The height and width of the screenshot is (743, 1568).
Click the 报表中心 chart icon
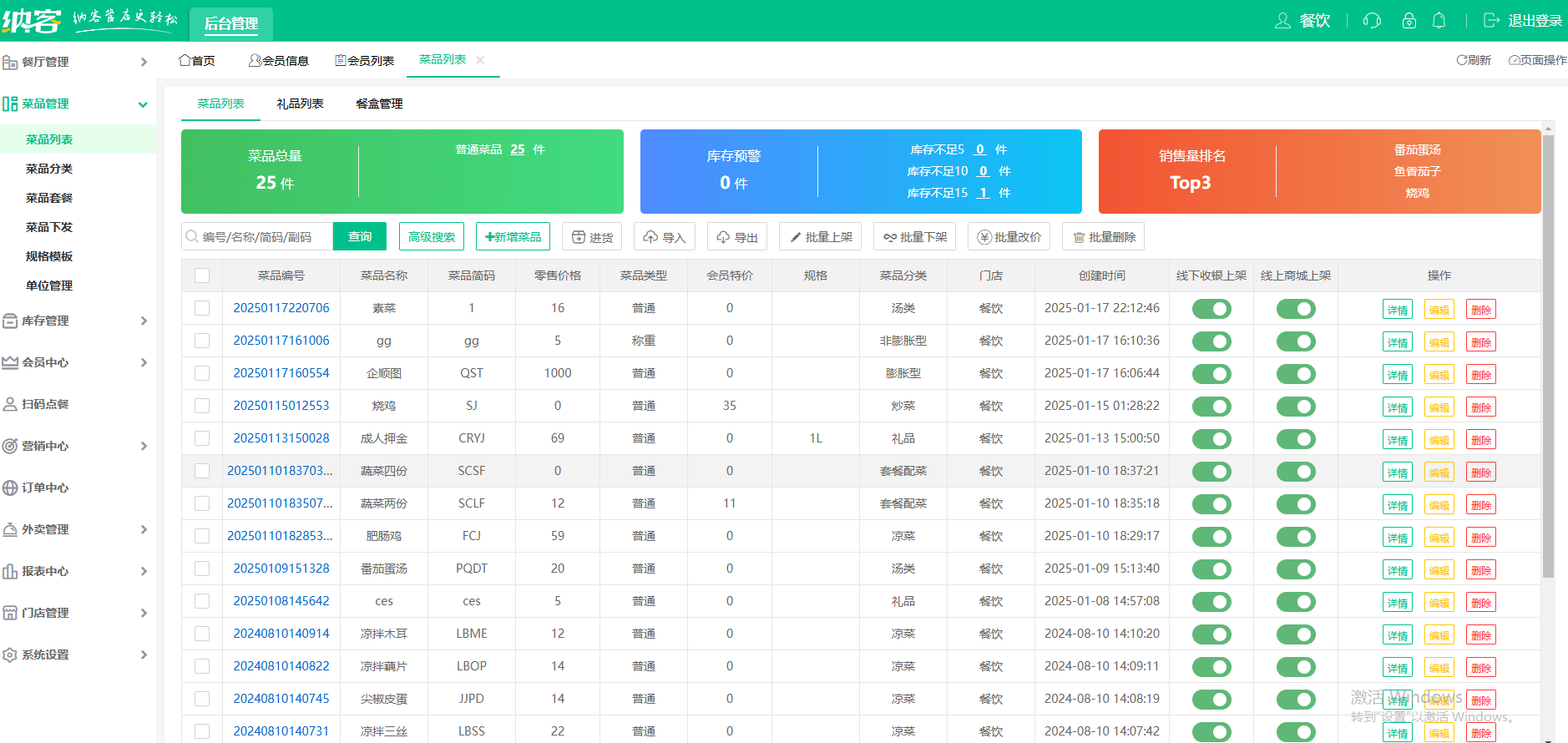(x=10, y=571)
